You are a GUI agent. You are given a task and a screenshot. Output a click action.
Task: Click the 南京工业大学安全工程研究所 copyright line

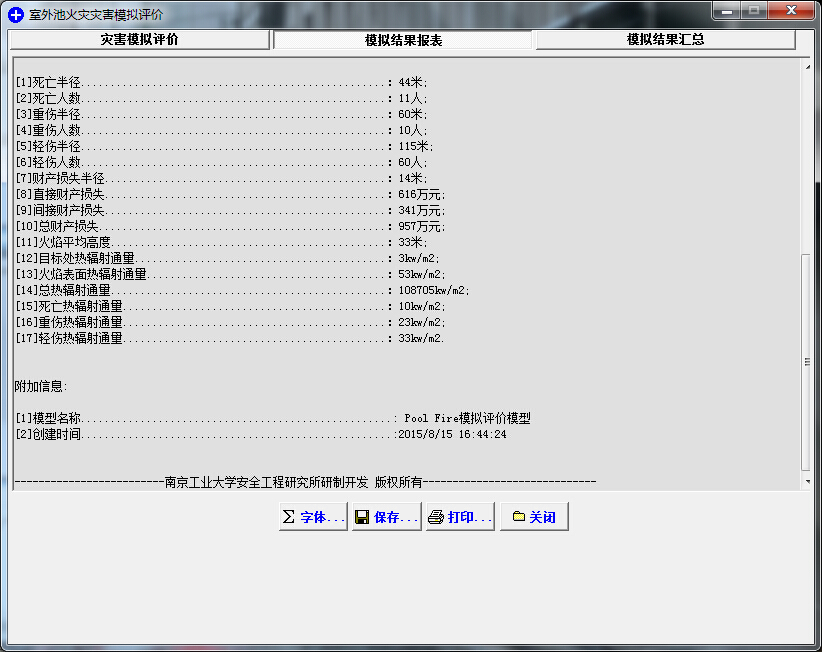[x=305, y=482]
